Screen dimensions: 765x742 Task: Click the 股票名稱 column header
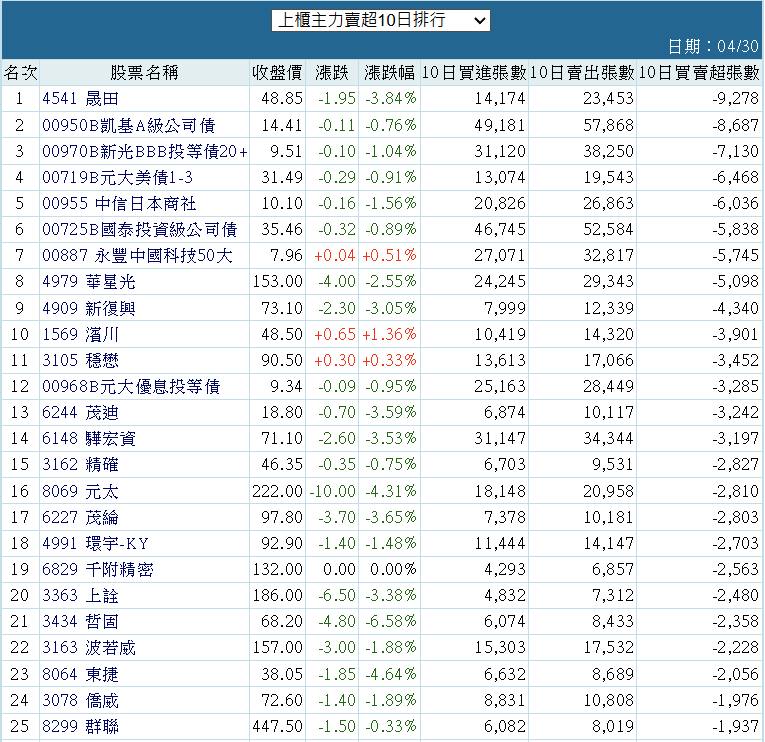144,73
